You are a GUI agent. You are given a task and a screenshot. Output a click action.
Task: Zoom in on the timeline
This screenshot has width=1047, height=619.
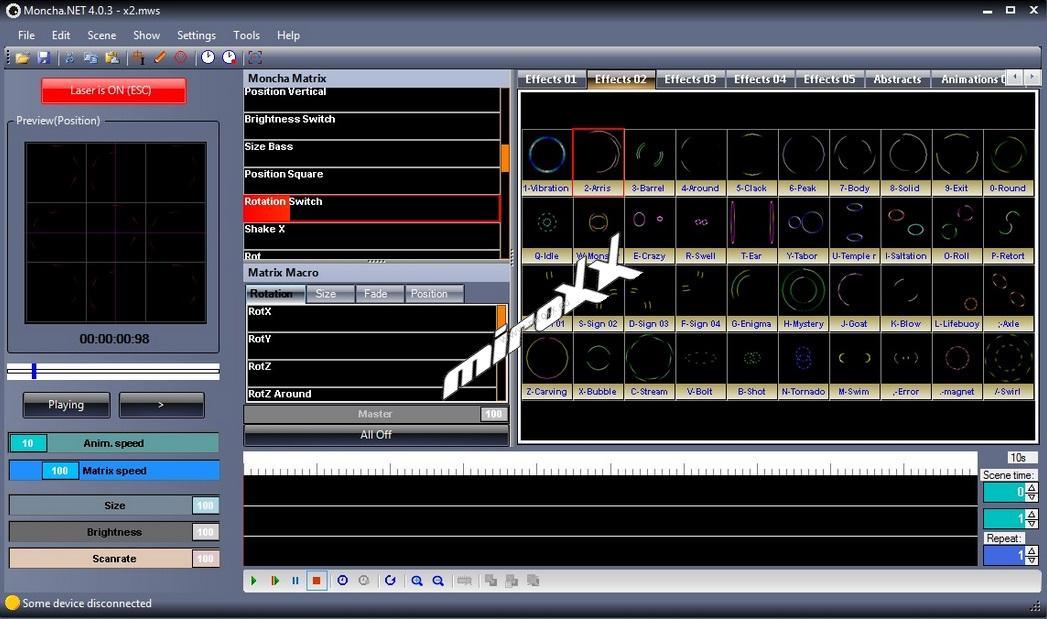(417, 581)
